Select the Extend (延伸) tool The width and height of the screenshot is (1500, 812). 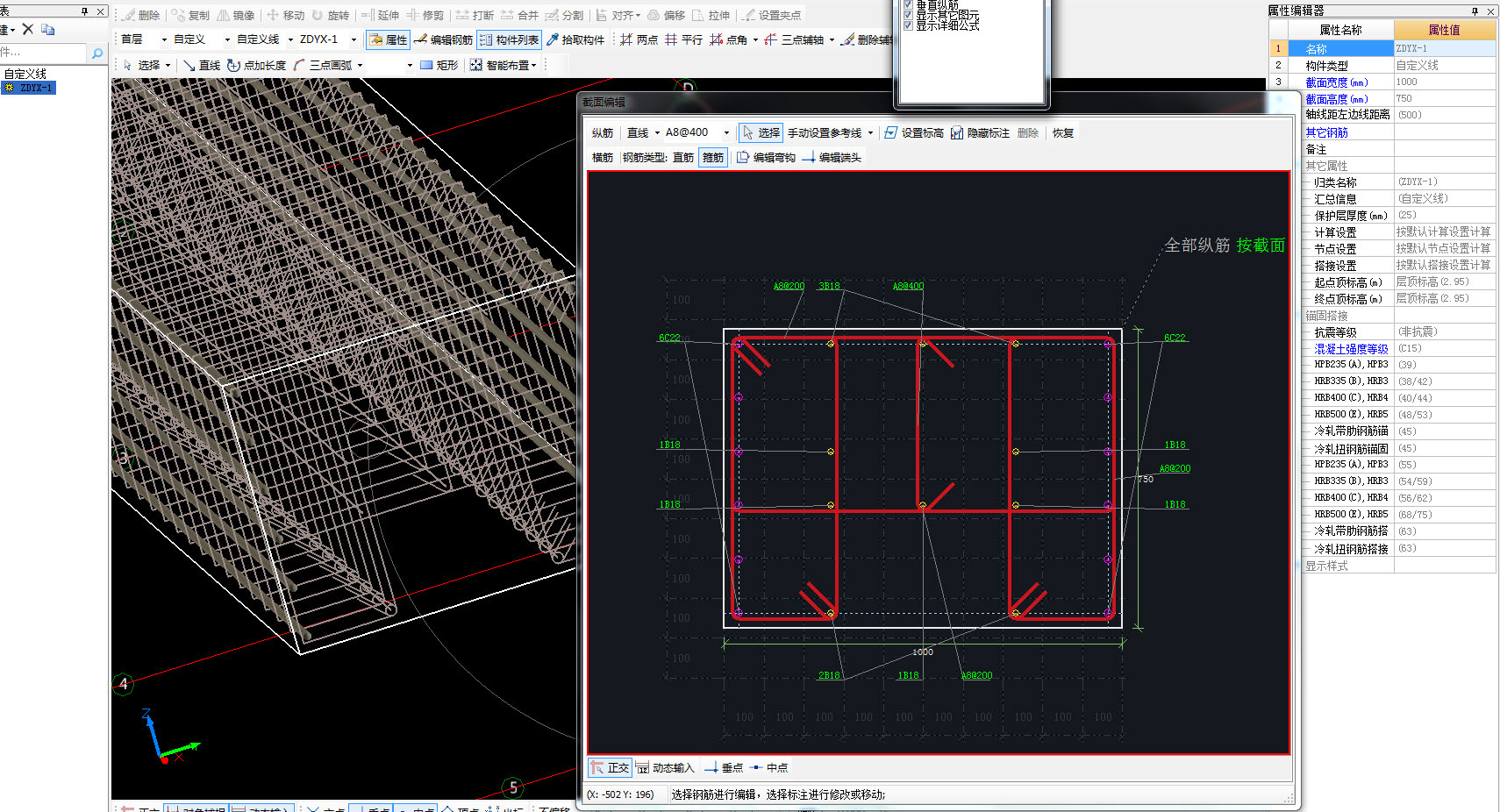(x=380, y=15)
